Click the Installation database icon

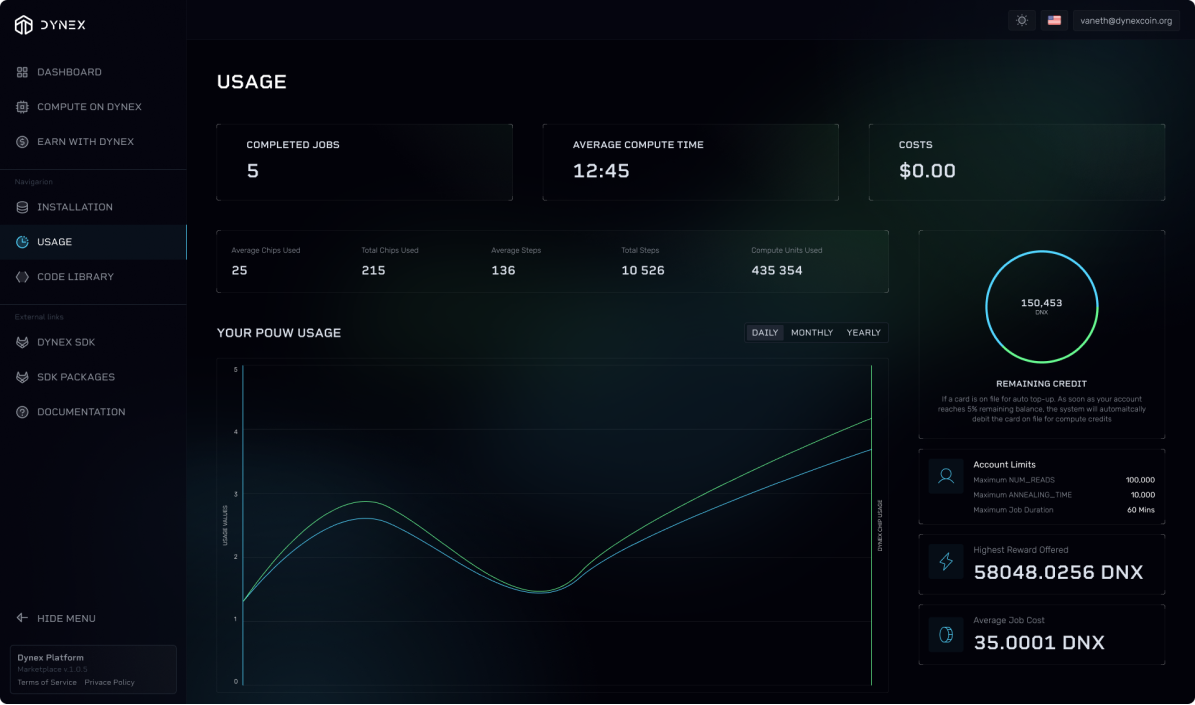click(x=22, y=207)
